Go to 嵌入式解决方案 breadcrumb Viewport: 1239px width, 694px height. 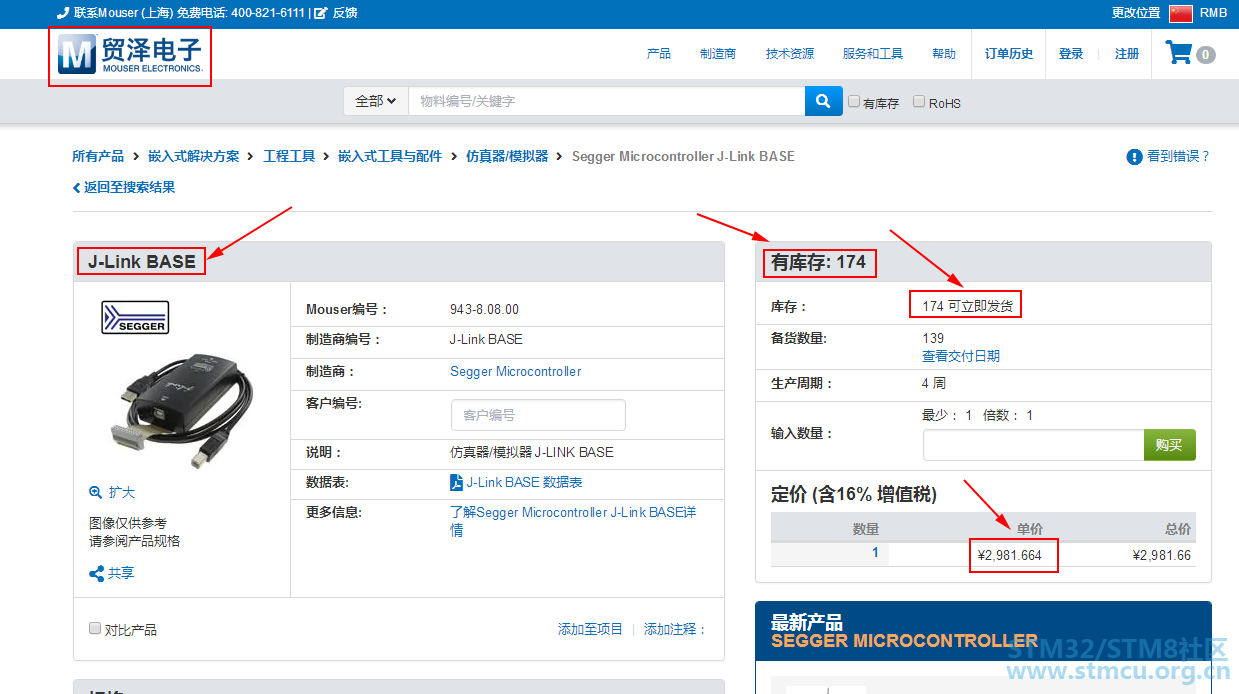tap(194, 156)
